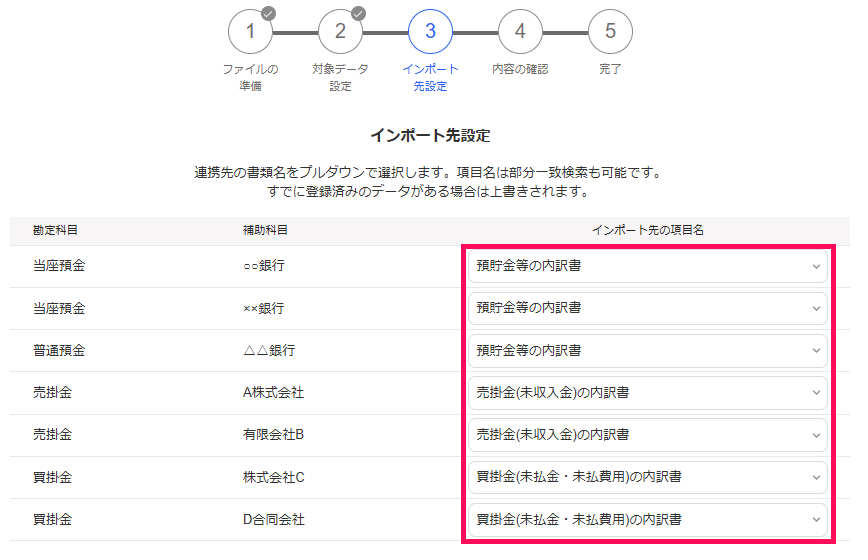Click 売掛金 in the A株式会社 row
Viewport: 868px width, 560px height.
[x=53, y=392]
